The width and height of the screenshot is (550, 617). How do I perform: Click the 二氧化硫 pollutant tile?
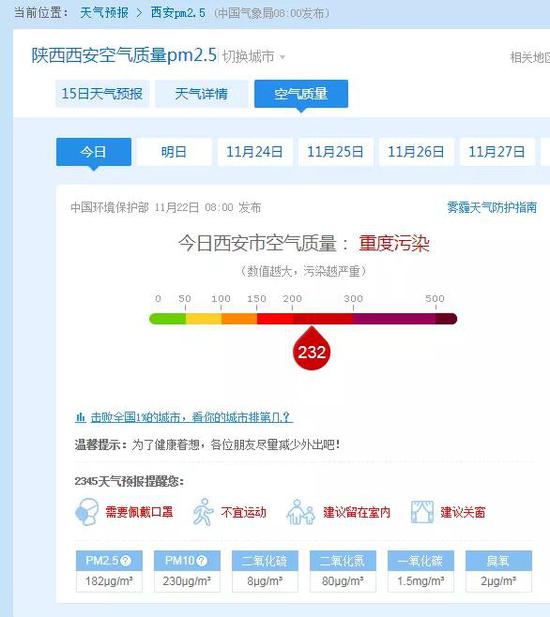(x=265, y=571)
